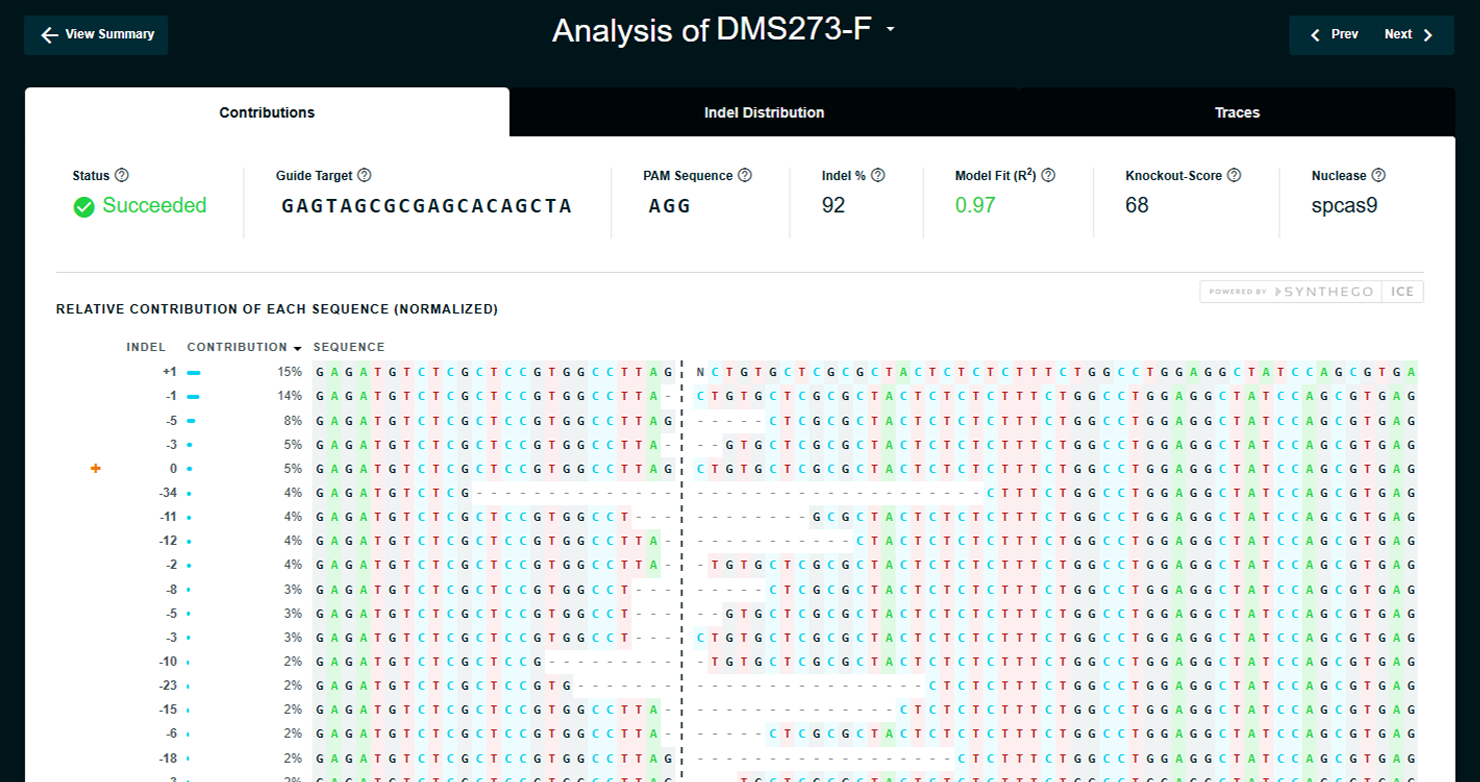1480x782 pixels.
Task: Select the -34 indel sequence row
Action: [865, 492]
